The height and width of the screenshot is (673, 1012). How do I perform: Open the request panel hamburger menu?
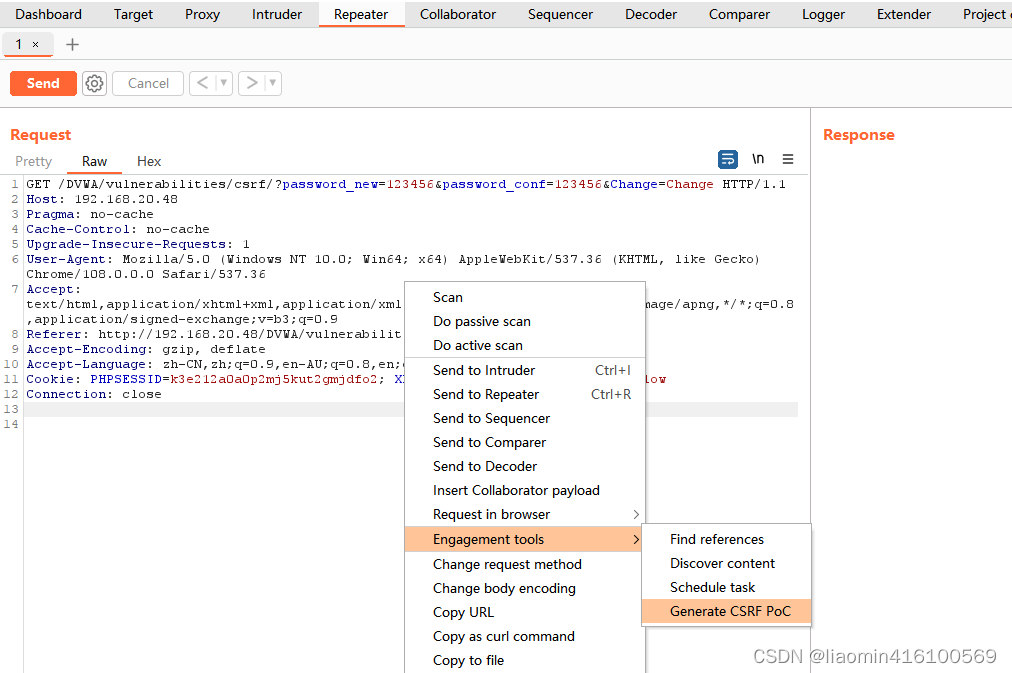[787, 159]
